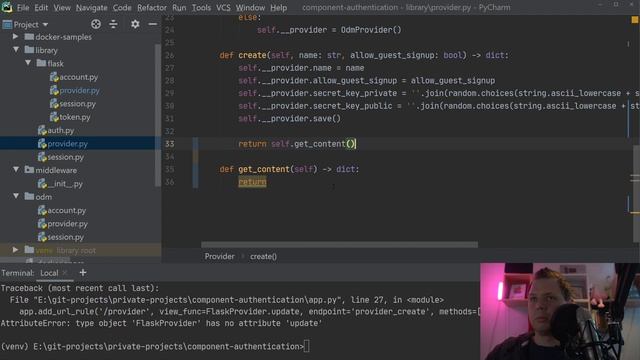Click the Project tree vertical scrollbar
This screenshot has height=360, width=640.
click(158, 114)
